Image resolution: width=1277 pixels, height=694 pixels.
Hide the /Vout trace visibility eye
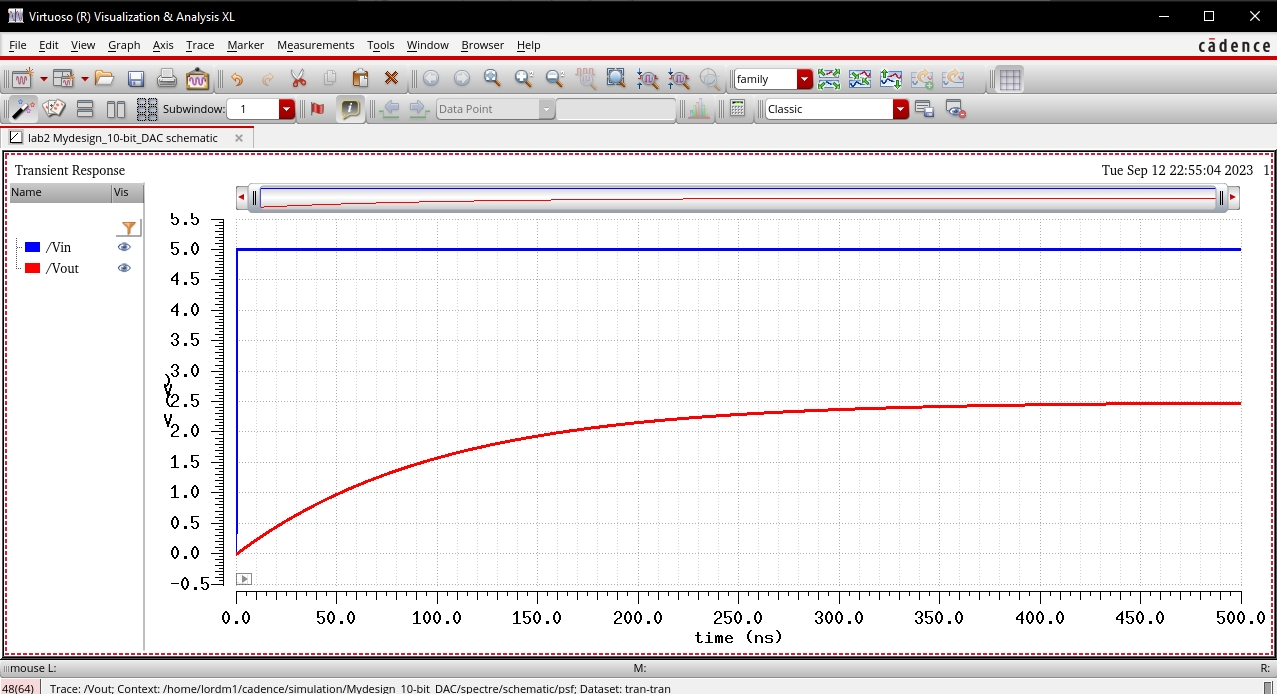124,268
